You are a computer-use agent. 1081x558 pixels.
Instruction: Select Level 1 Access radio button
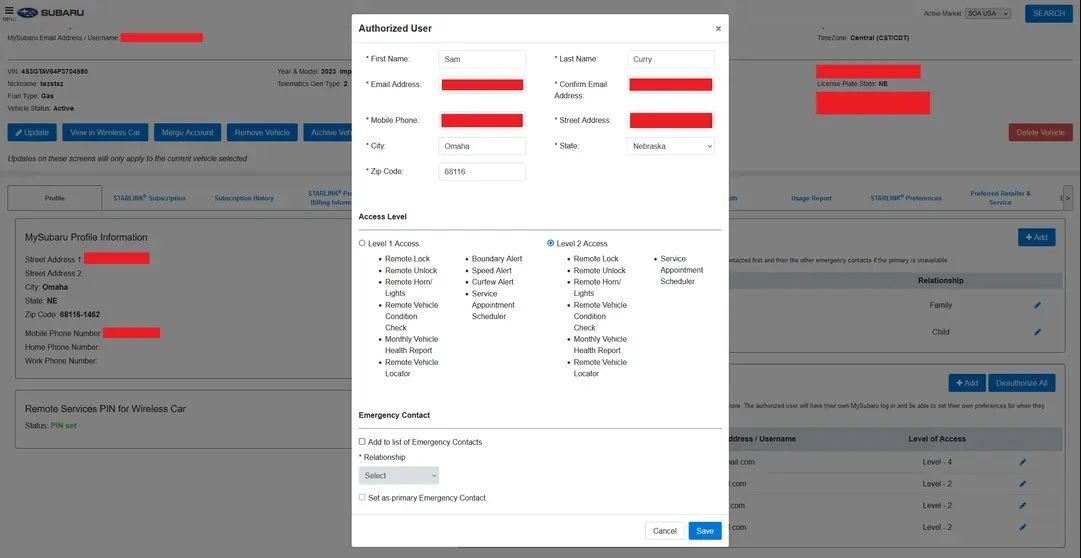tap(362, 243)
